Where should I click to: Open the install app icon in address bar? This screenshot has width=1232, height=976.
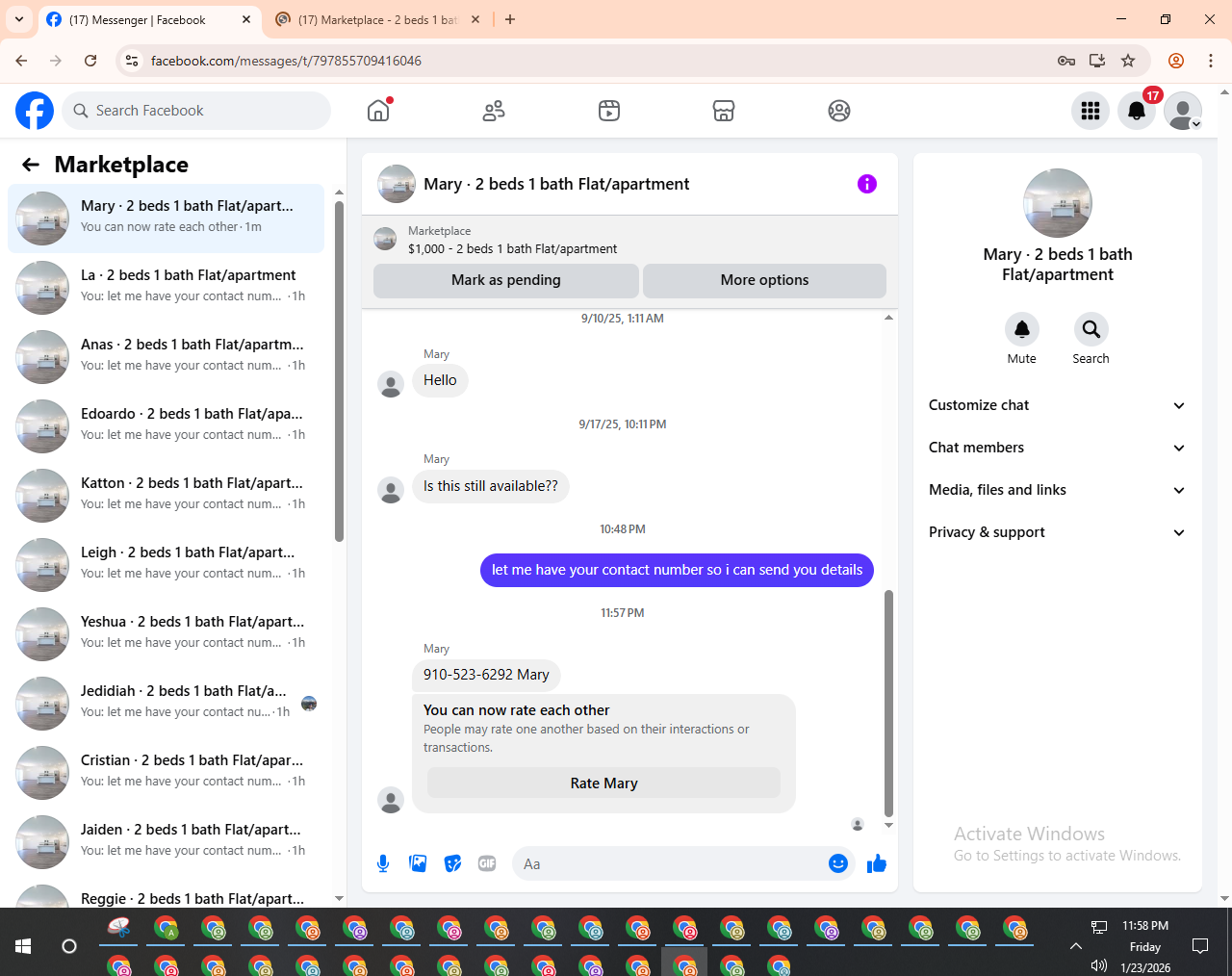[x=1097, y=61]
